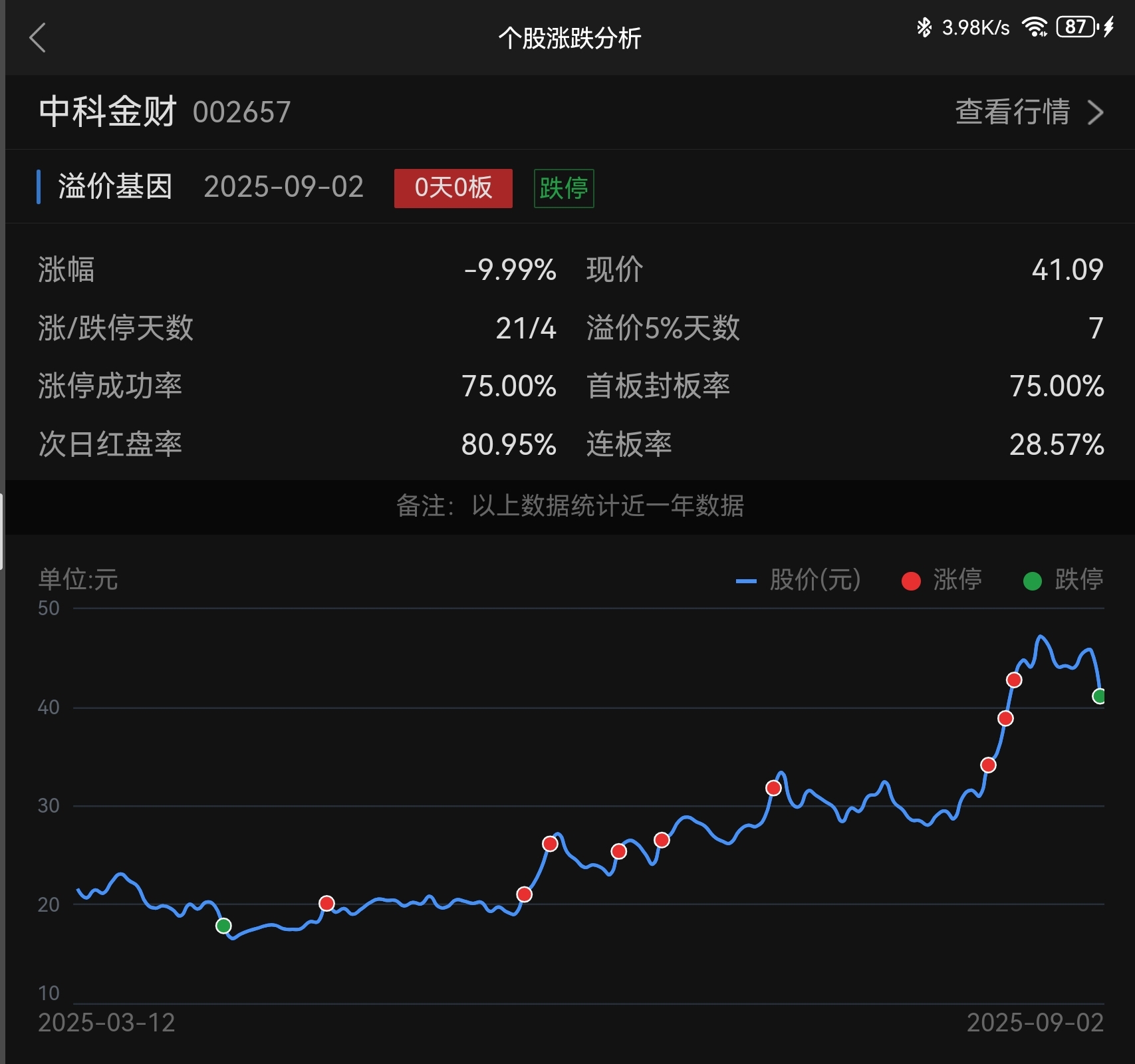Viewport: 1135px width, 1064px height.
Task: Tap chevron next to 查看行情
Action: tap(1095, 112)
